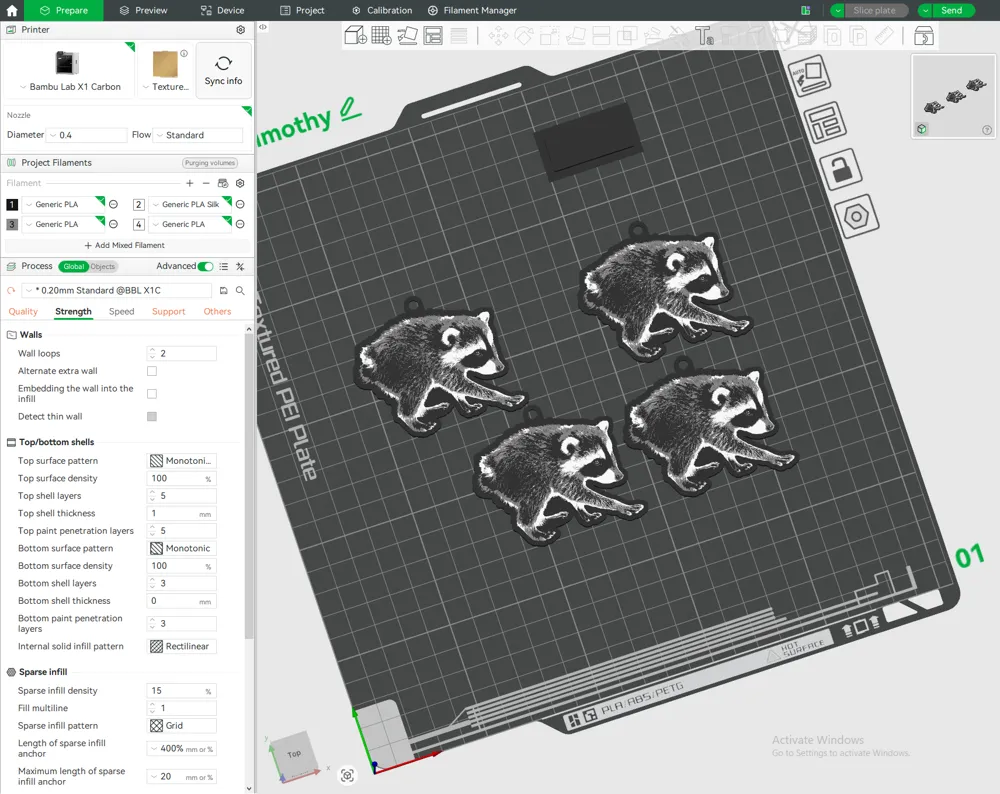1000x794 pixels.
Task: Click the Purging volumes button
Action: coord(210,163)
